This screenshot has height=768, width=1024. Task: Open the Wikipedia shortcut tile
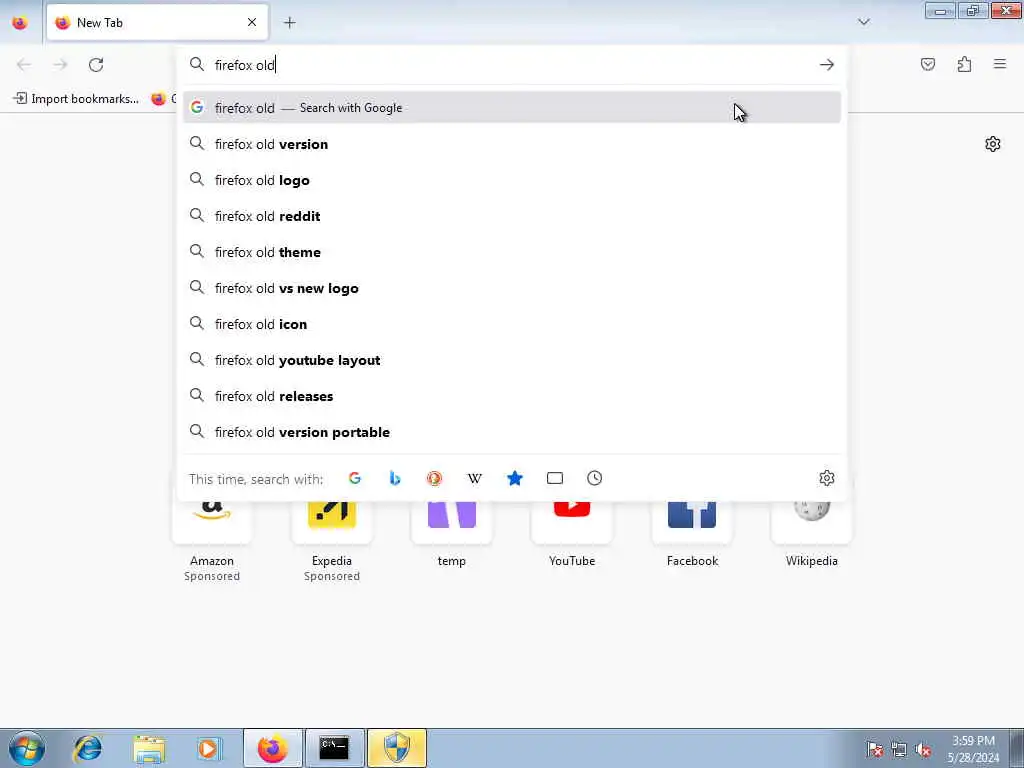tap(812, 536)
